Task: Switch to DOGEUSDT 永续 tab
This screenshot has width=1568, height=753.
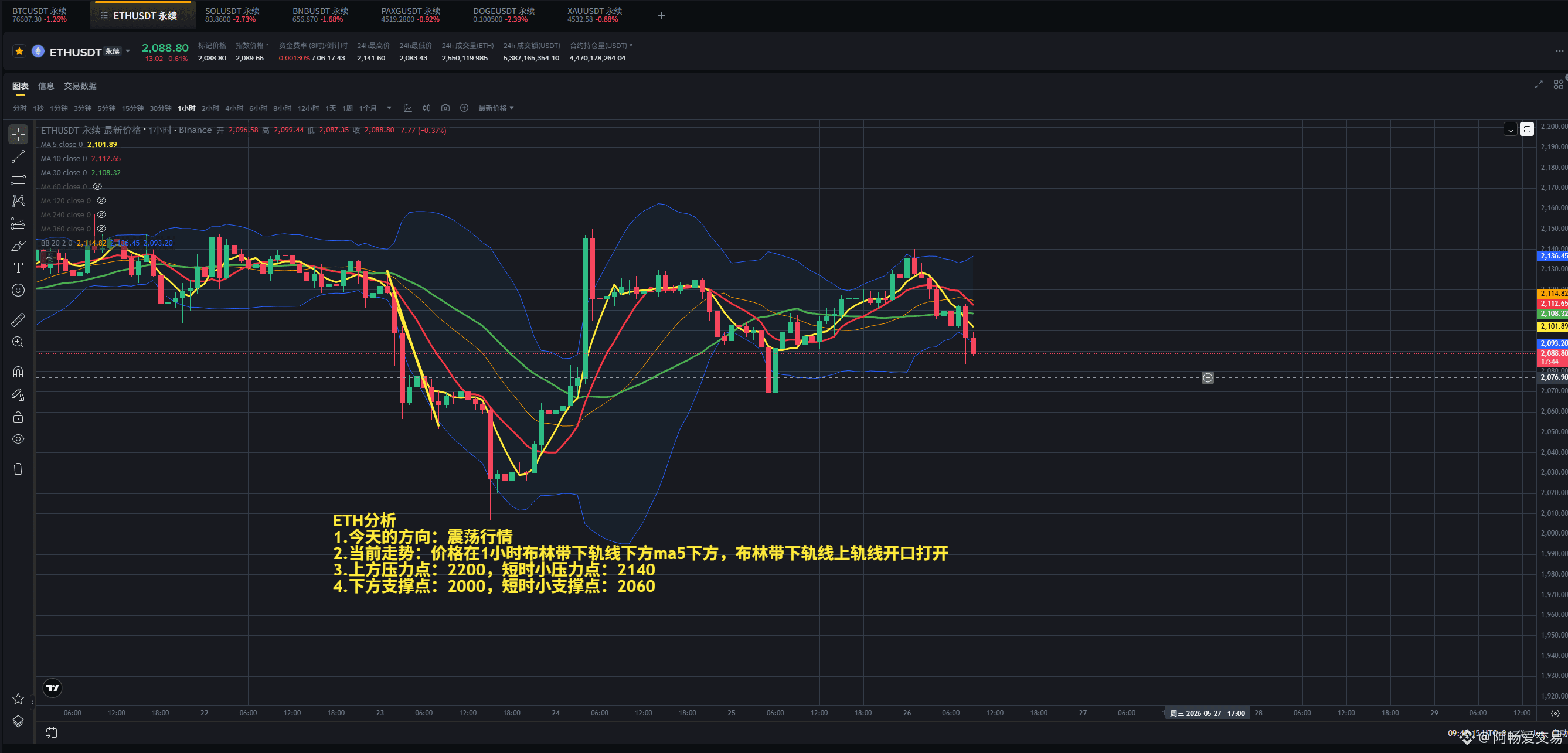Action: tap(504, 15)
